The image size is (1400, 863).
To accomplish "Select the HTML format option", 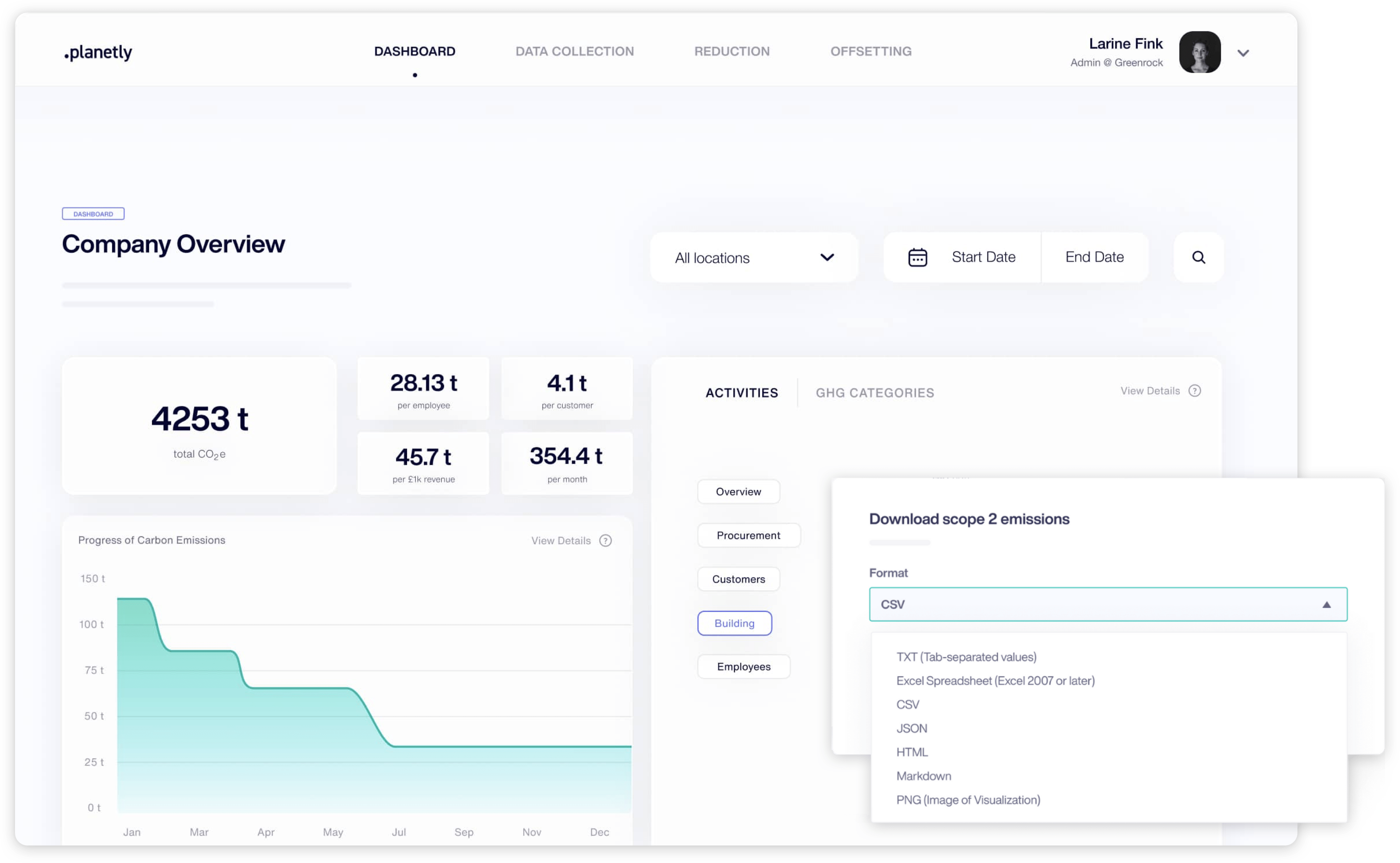I will pos(912,752).
